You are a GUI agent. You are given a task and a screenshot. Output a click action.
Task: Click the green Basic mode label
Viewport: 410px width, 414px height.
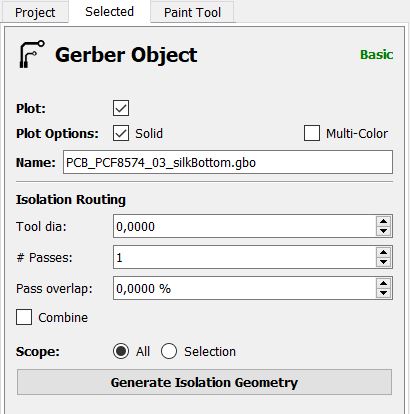click(376, 55)
